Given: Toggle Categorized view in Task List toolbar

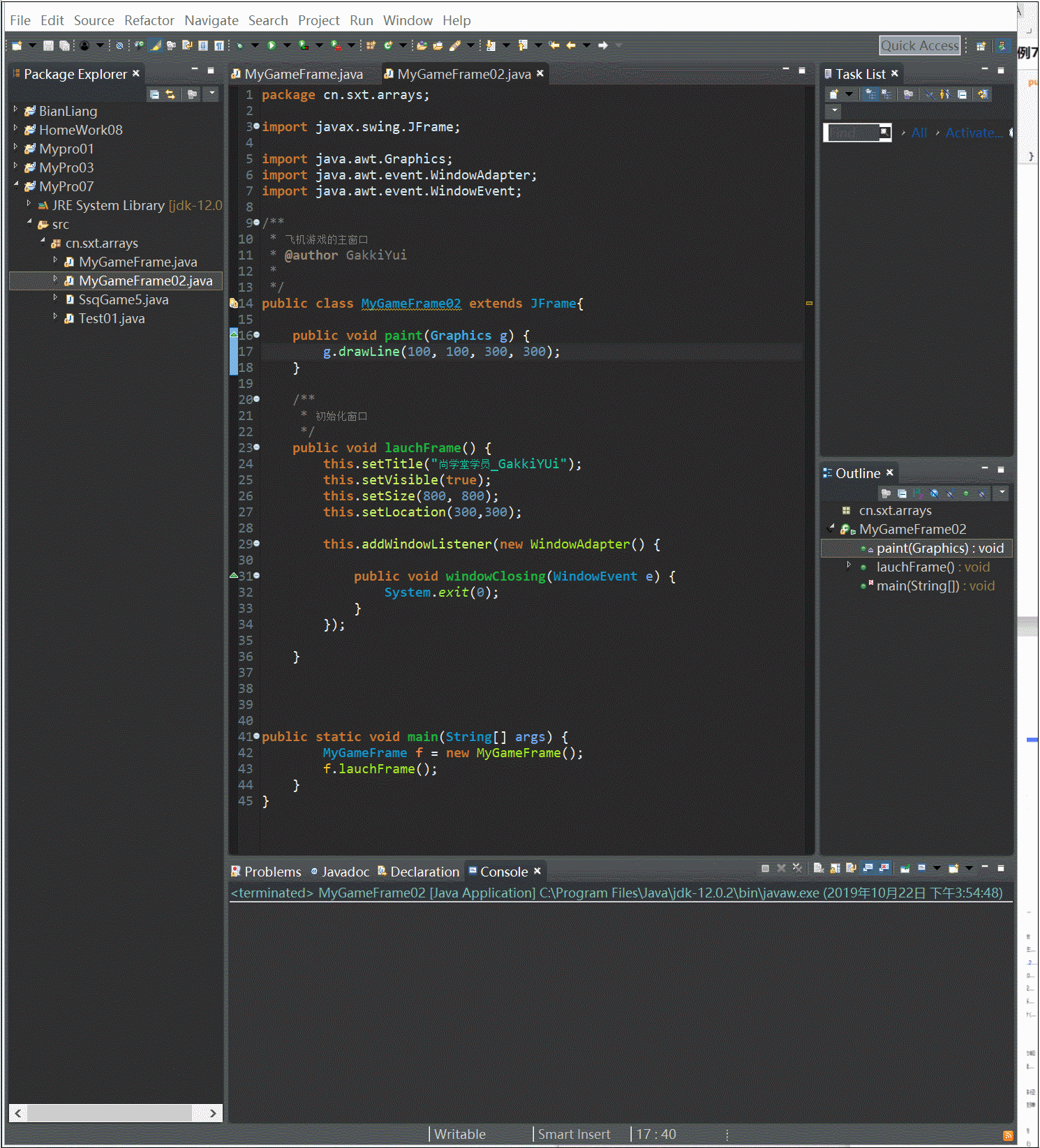Looking at the screenshot, I should coord(870,94).
